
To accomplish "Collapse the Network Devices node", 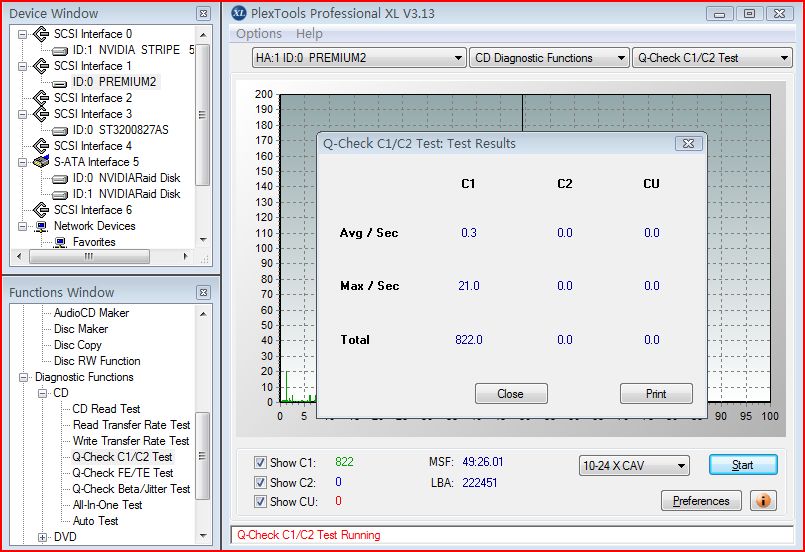I will tap(23, 226).
